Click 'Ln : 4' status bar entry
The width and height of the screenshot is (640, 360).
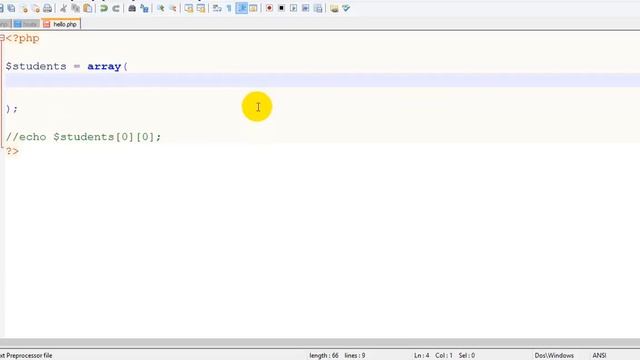(x=422, y=356)
